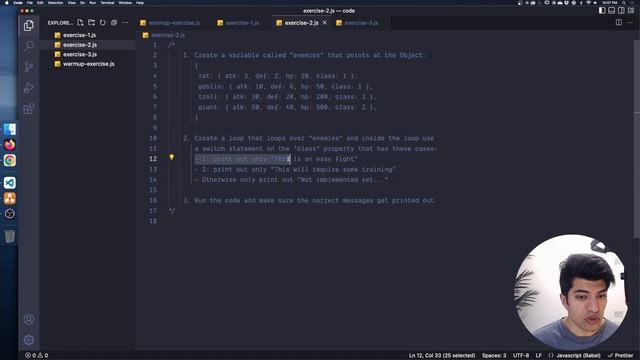Open warmup-exercise.js in the Explorer
The width and height of the screenshot is (640, 360).
pyautogui.click(x=89, y=64)
